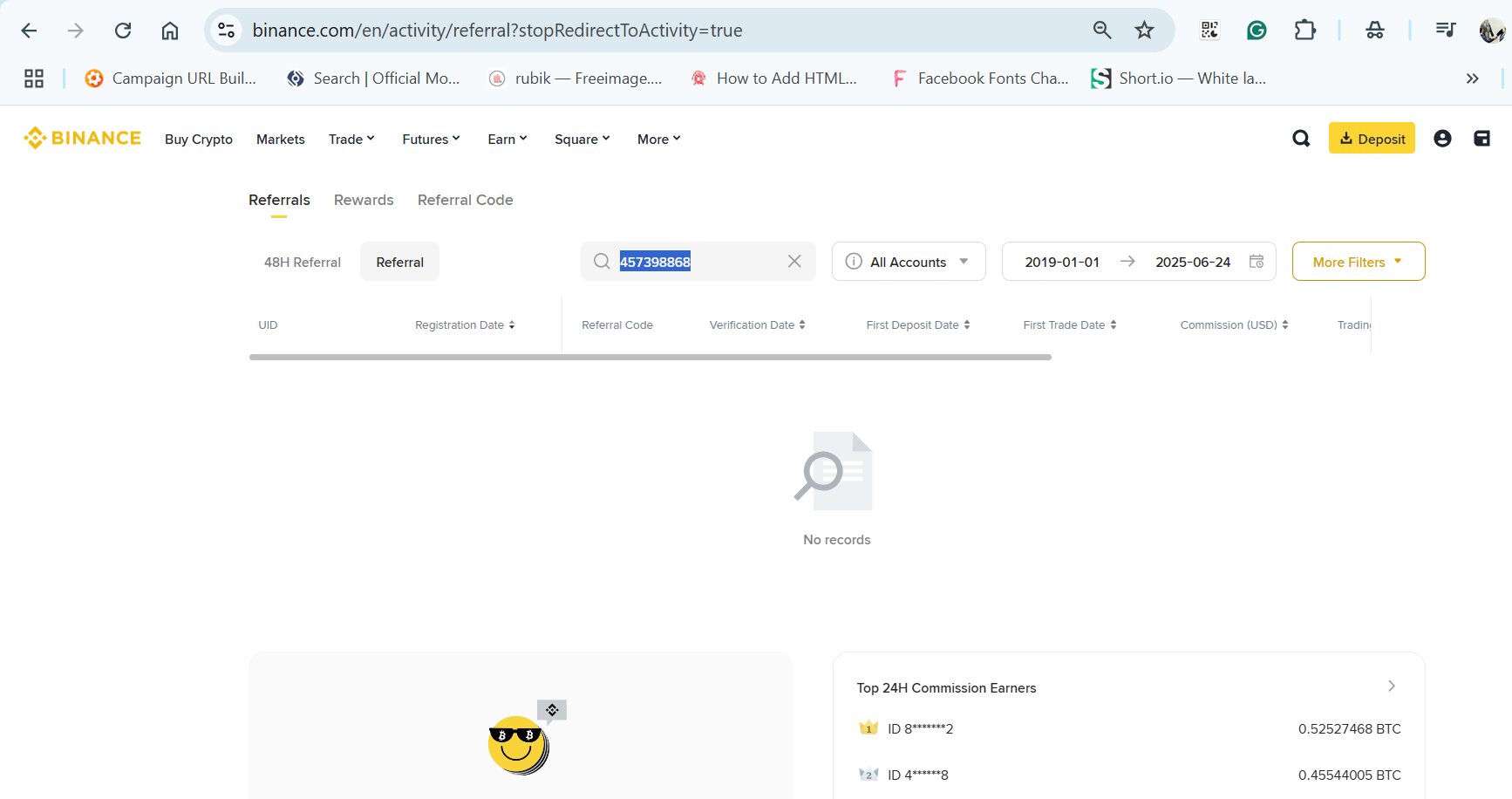Open the calendar date picker icon

(x=1257, y=261)
